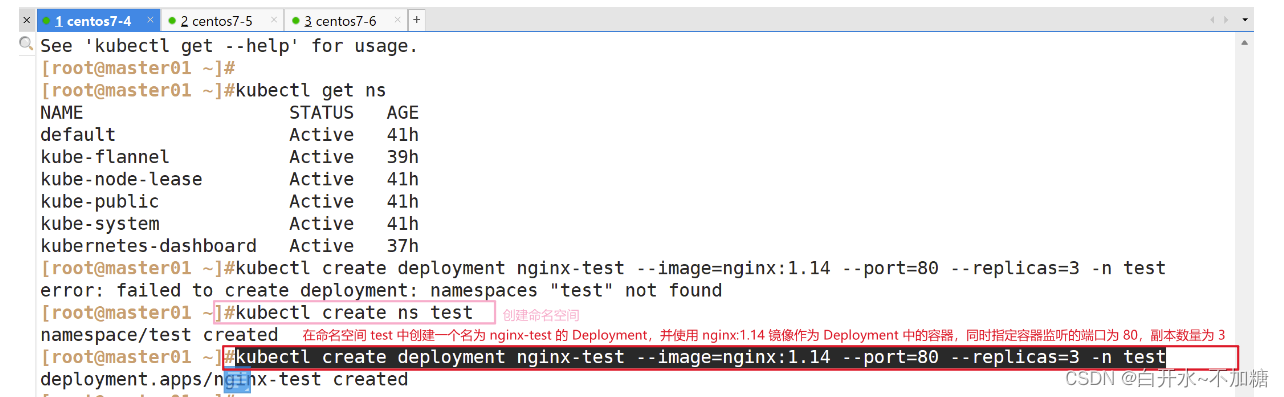Click the 'kubectl create ns test' command
The image size is (1284, 397).
[354, 313]
